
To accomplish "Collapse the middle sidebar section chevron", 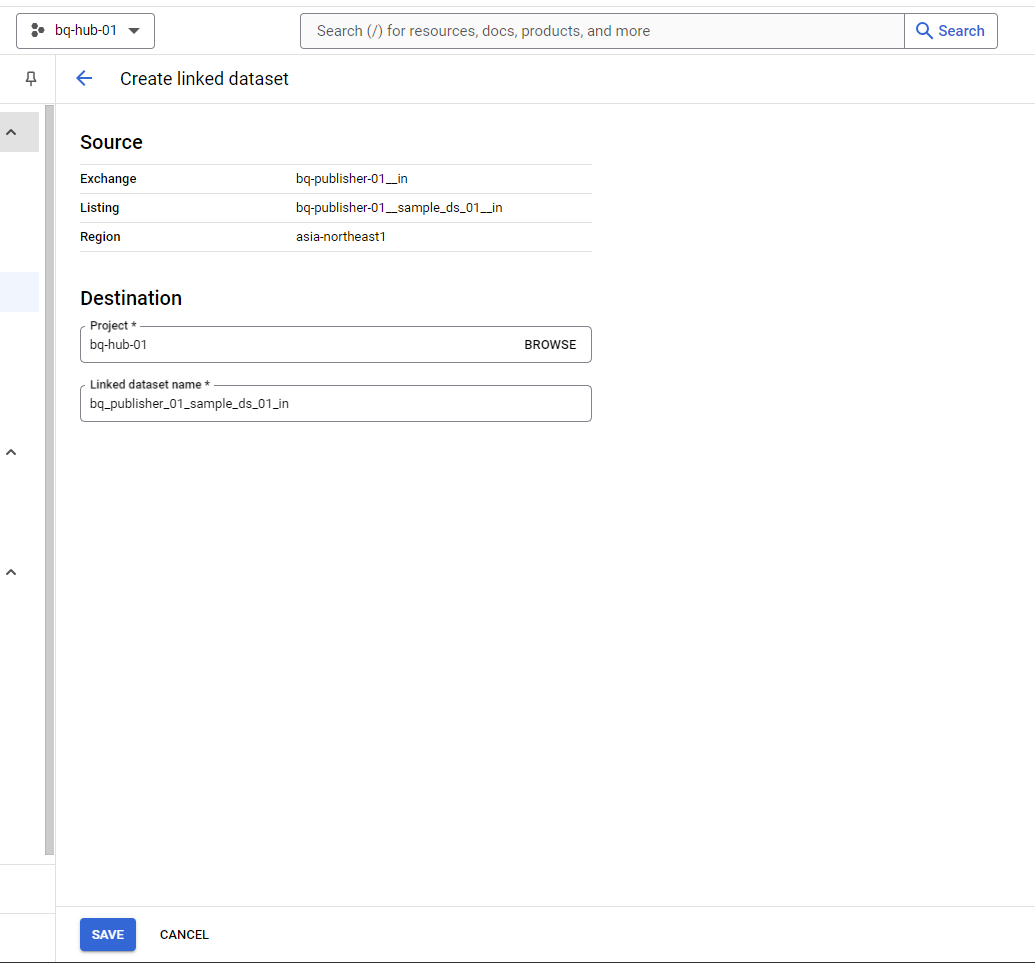I will (x=11, y=452).
